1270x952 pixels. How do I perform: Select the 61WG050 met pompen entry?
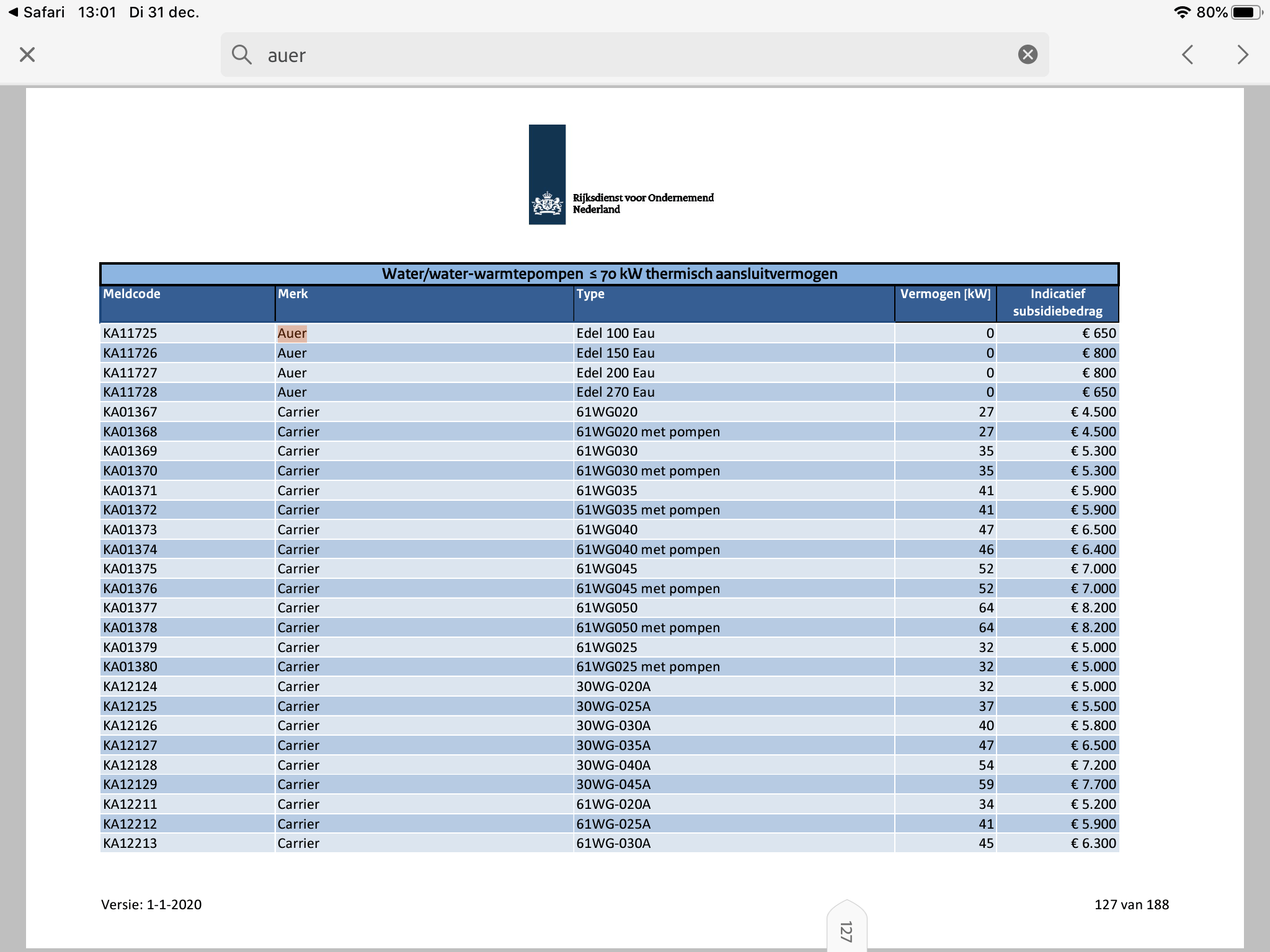648,628
